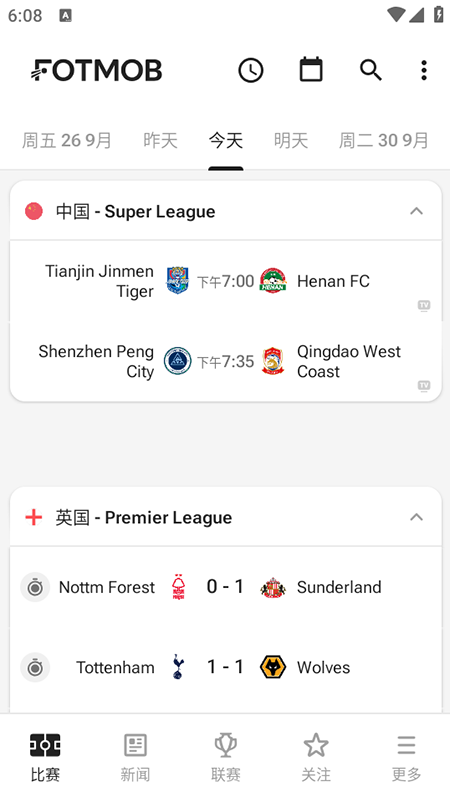The width and height of the screenshot is (450, 802).
Task: Open the 联赛 trophy tab
Action: pyautogui.click(x=226, y=758)
